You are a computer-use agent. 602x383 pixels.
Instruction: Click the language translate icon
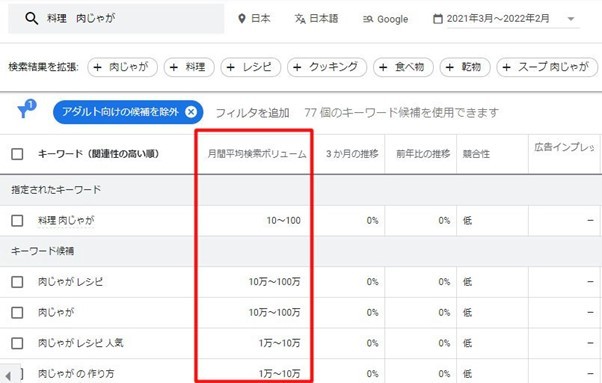pos(300,18)
